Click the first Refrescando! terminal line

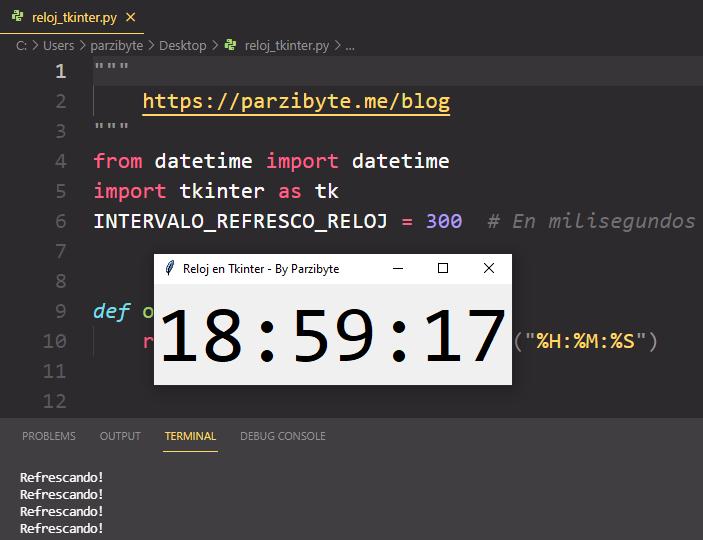62,477
